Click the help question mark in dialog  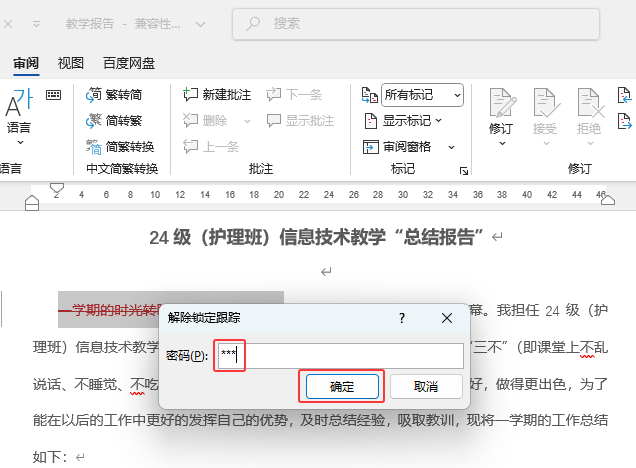click(x=402, y=318)
